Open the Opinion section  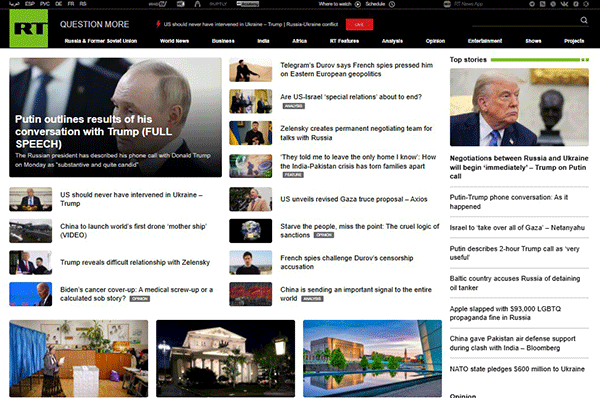pyautogui.click(x=435, y=41)
